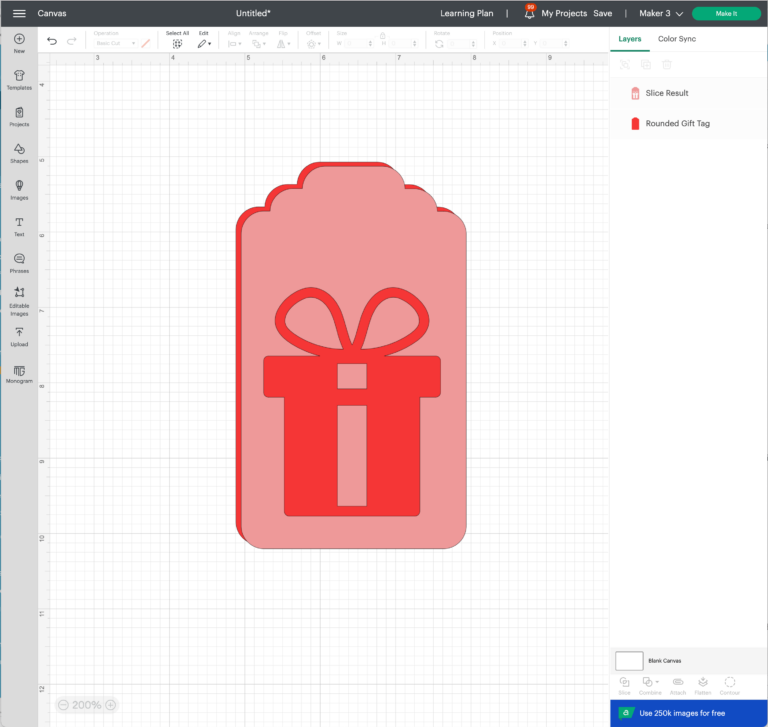Select the Shapes tool
Viewport: 768px width, 727px height.
[19, 153]
